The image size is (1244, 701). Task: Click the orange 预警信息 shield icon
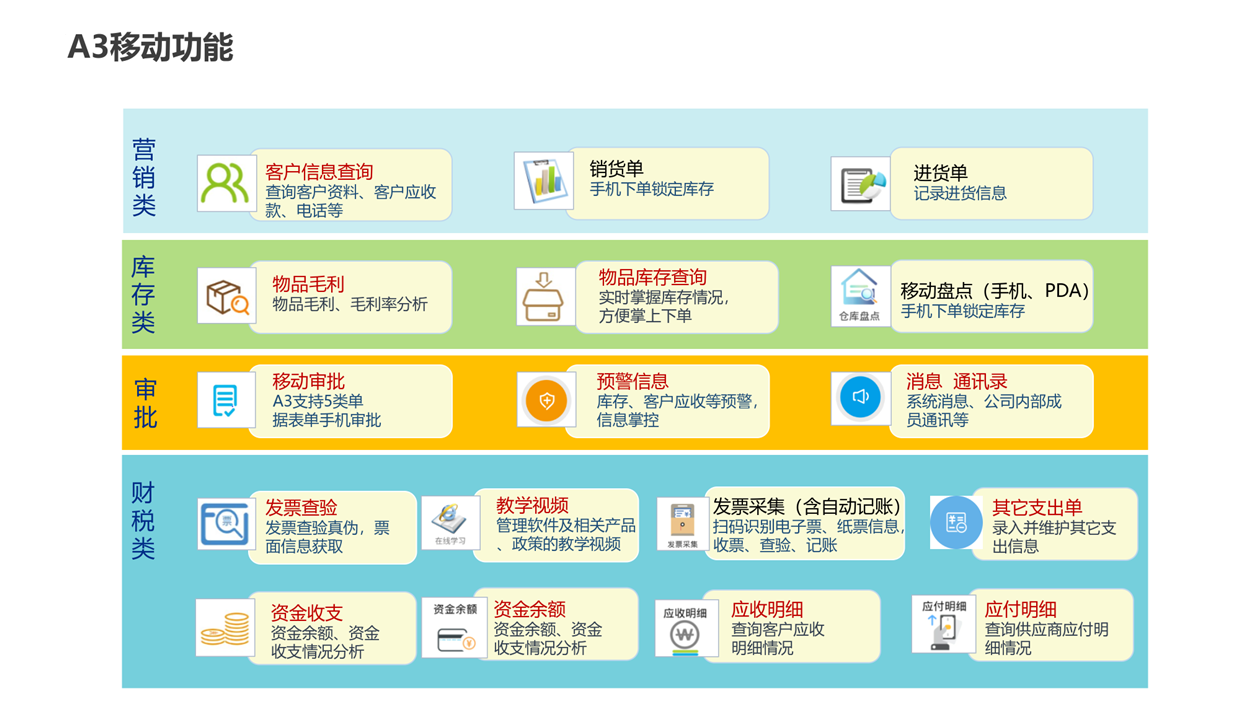click(546, 401)
